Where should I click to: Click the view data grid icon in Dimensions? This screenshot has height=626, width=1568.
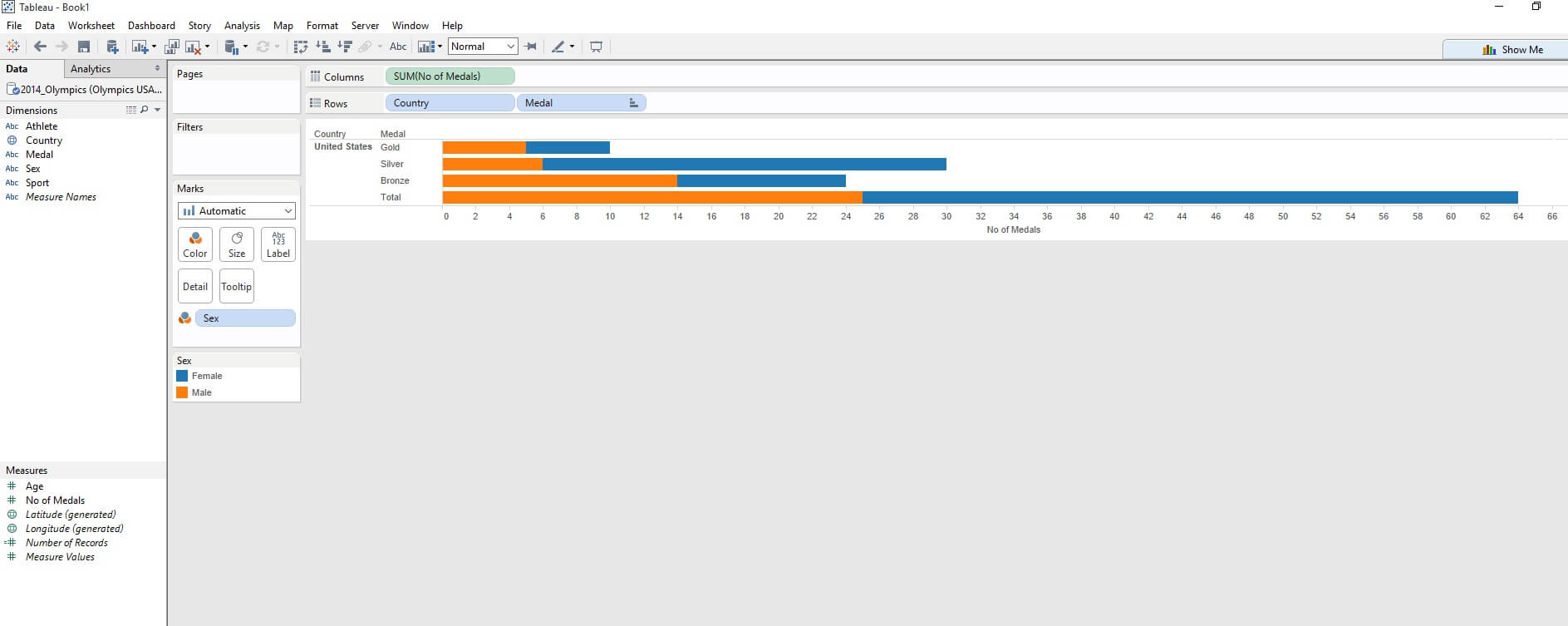coord(131,110)
